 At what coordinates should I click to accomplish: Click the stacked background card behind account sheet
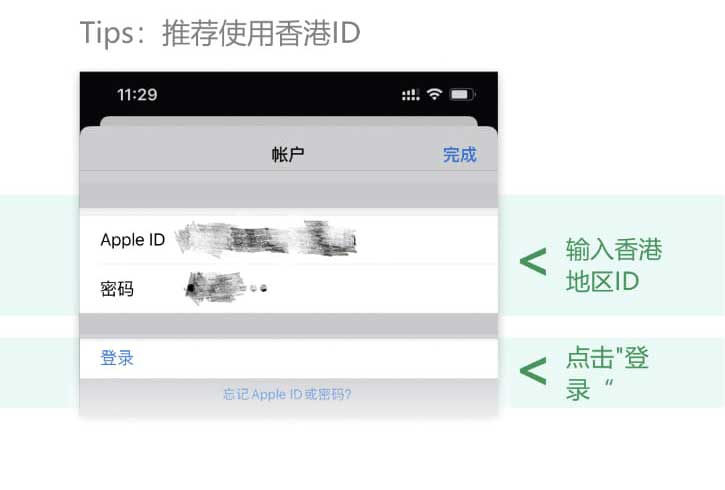[x=289, y=121]
